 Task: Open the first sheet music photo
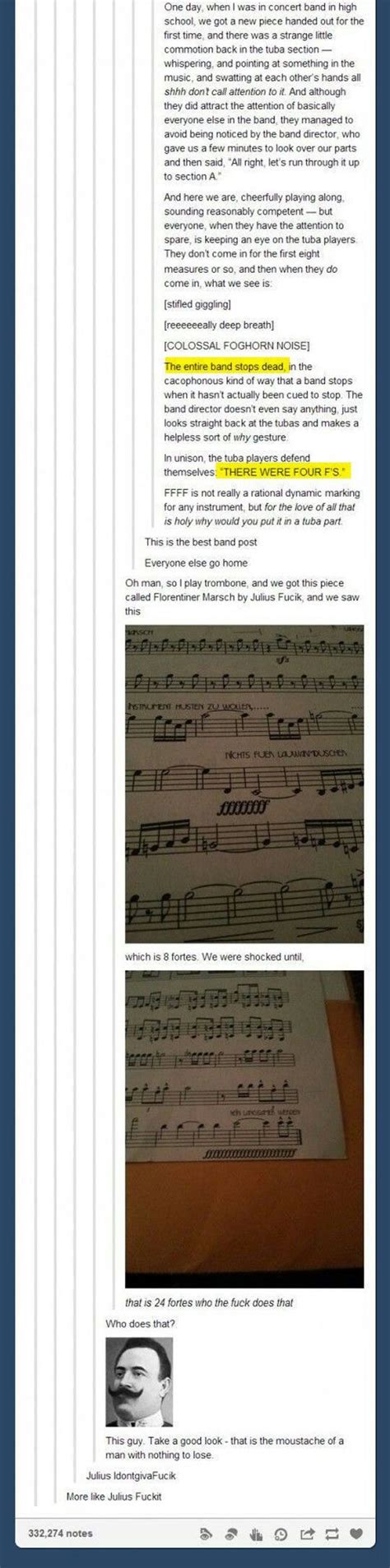244,784
